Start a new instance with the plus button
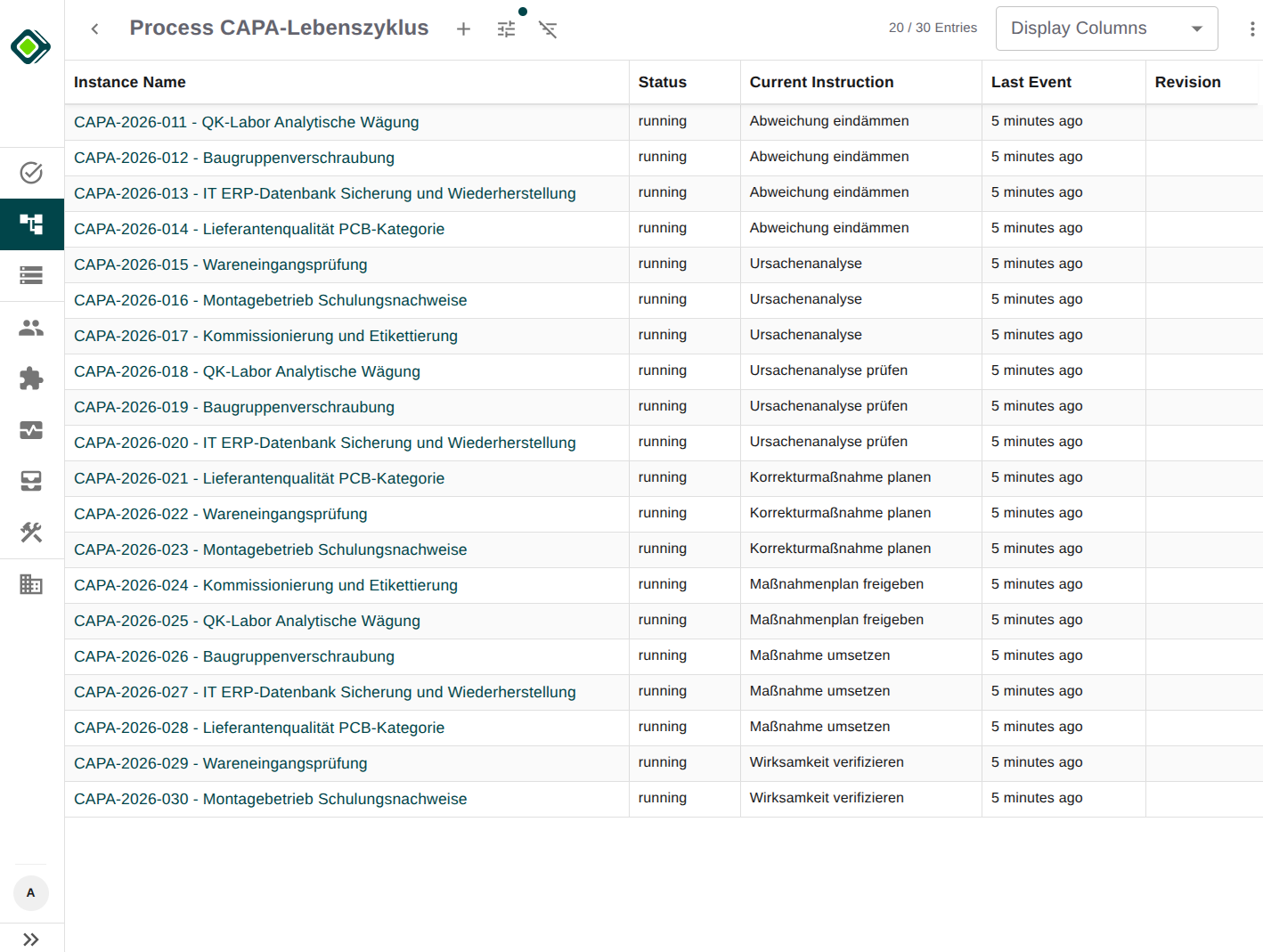The width and height of the screenshot is (1263, 952). coord(463,28)
